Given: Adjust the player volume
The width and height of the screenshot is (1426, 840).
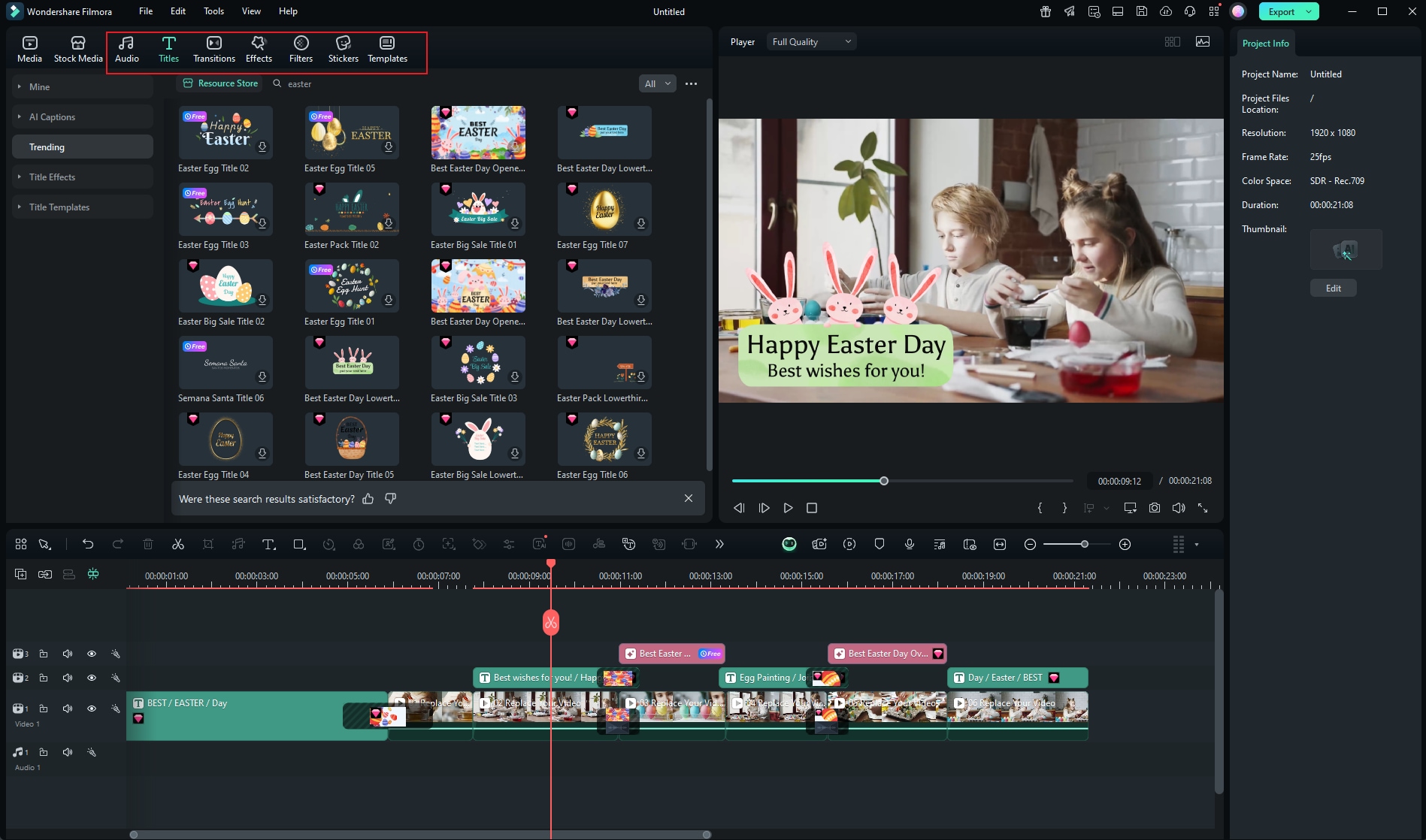Looking at the screenshot, I should tap(1179, 508).
